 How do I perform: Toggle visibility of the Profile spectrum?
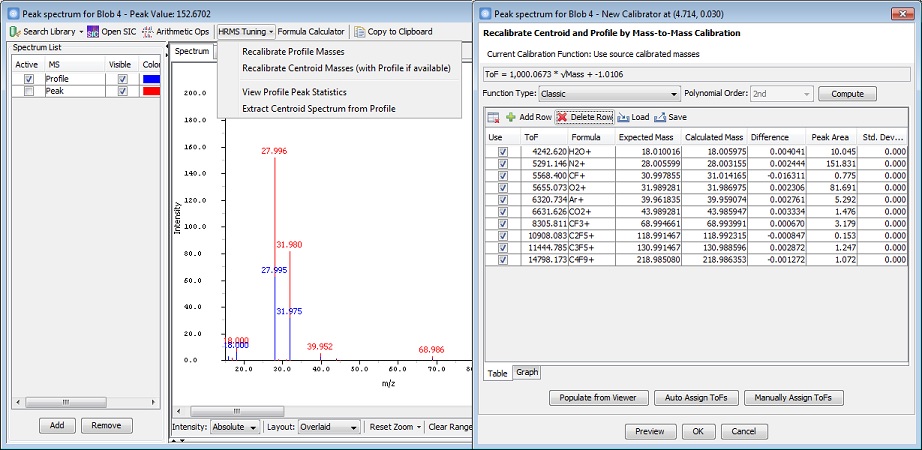tap(122, 79)
